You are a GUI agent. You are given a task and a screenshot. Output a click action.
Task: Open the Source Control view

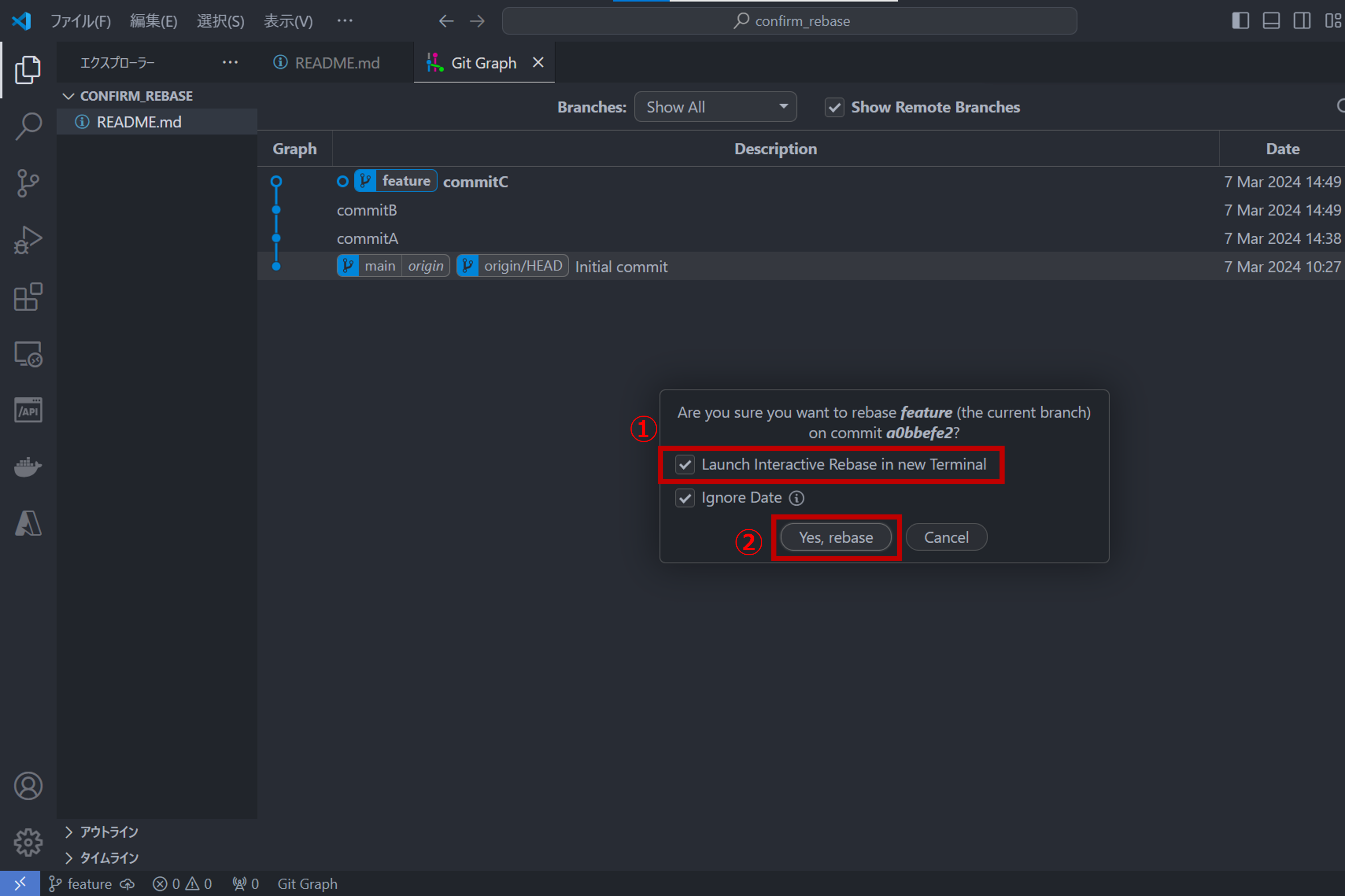point(27,183)
